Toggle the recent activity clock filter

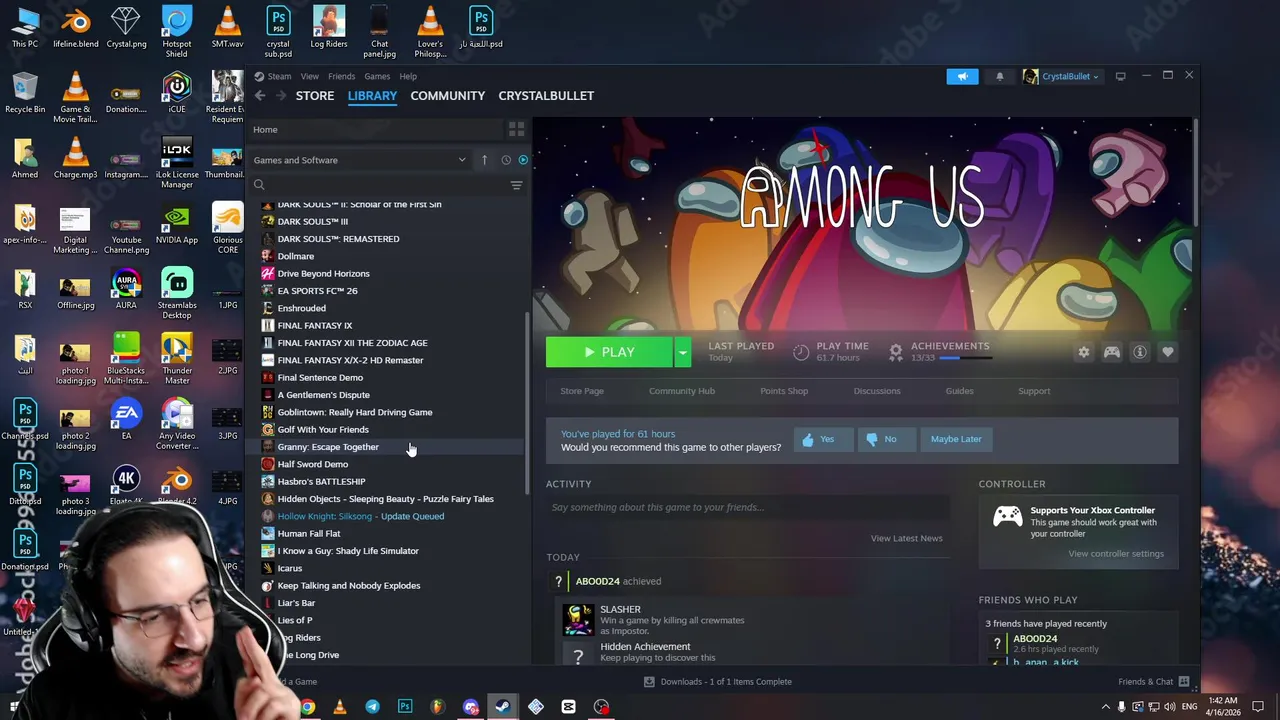[x=506, y=160]
